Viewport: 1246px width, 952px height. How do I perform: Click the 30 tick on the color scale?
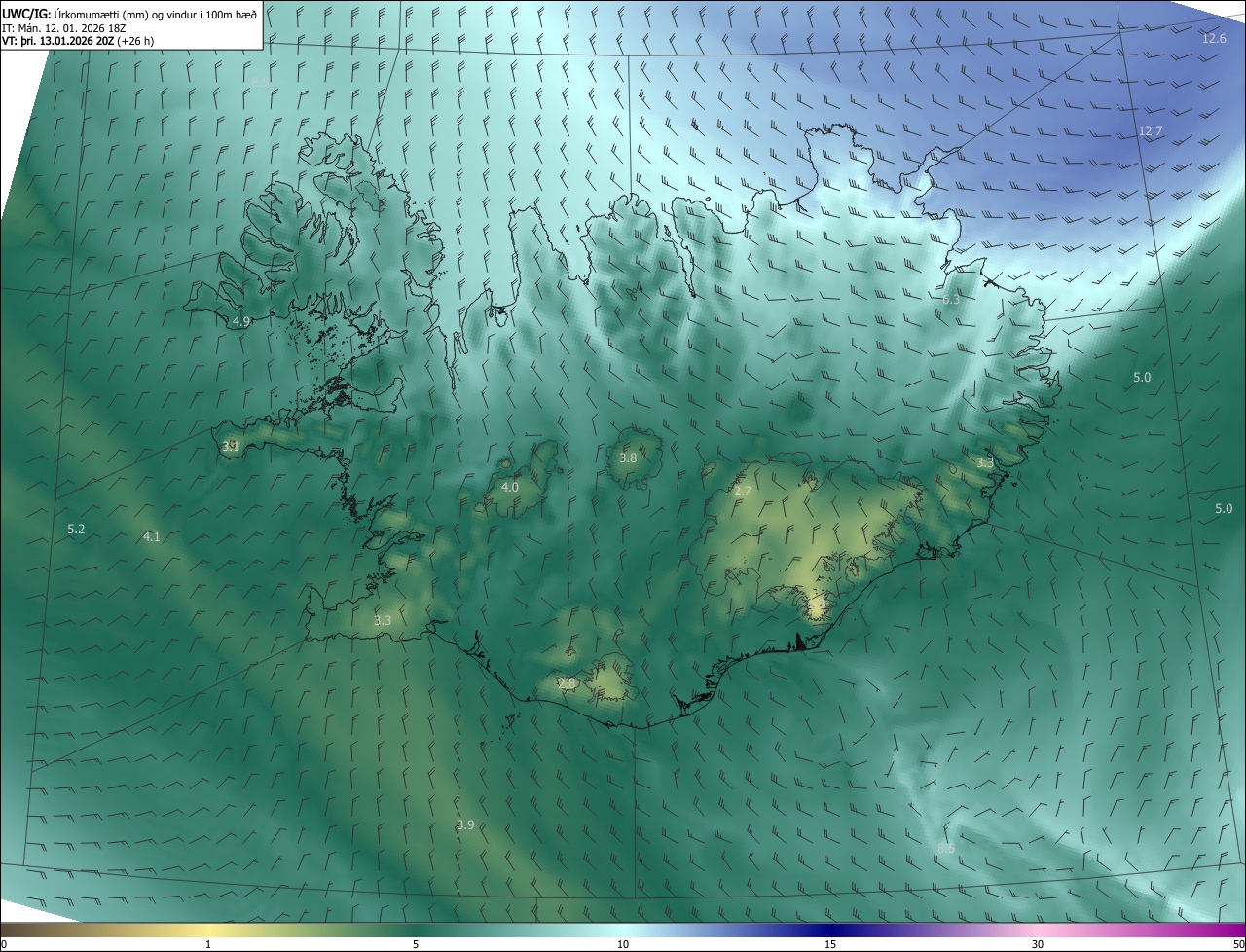click(1038, 944)
